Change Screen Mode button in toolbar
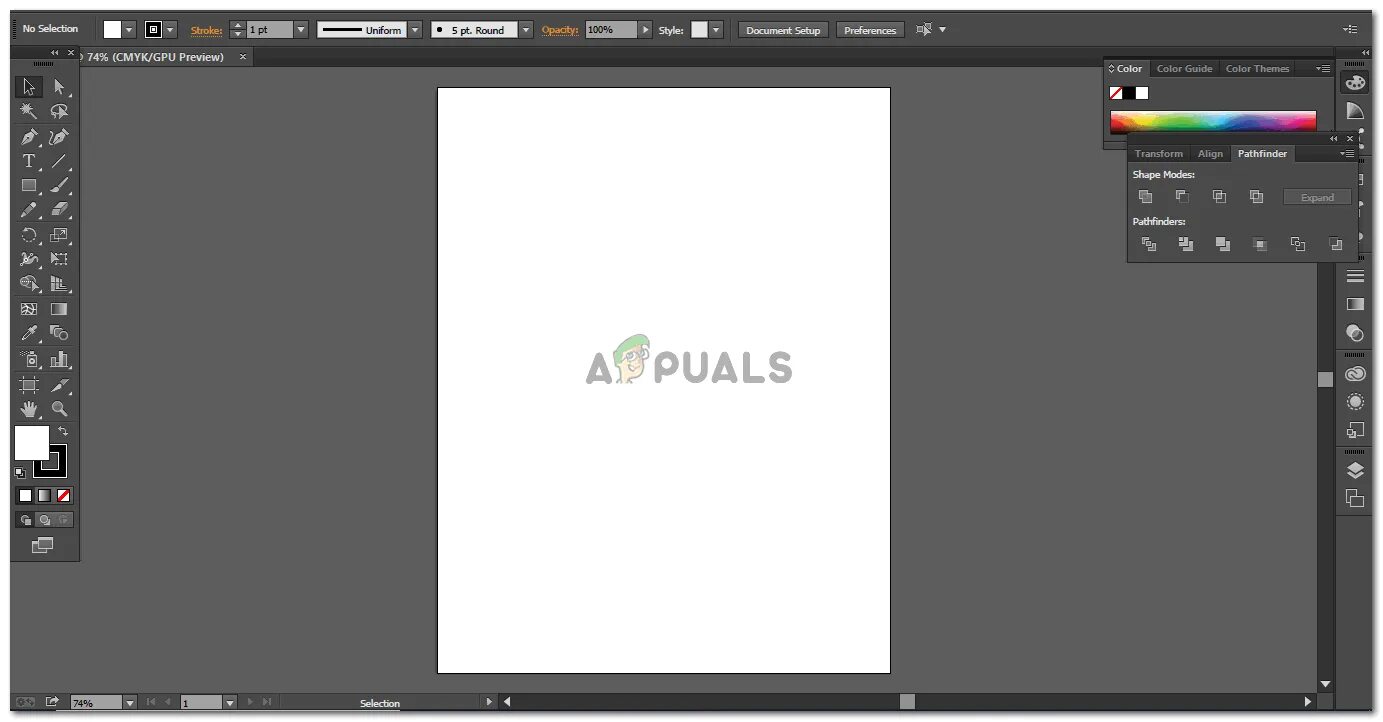This screenshot has width=1383, height=722. point(43,545)
